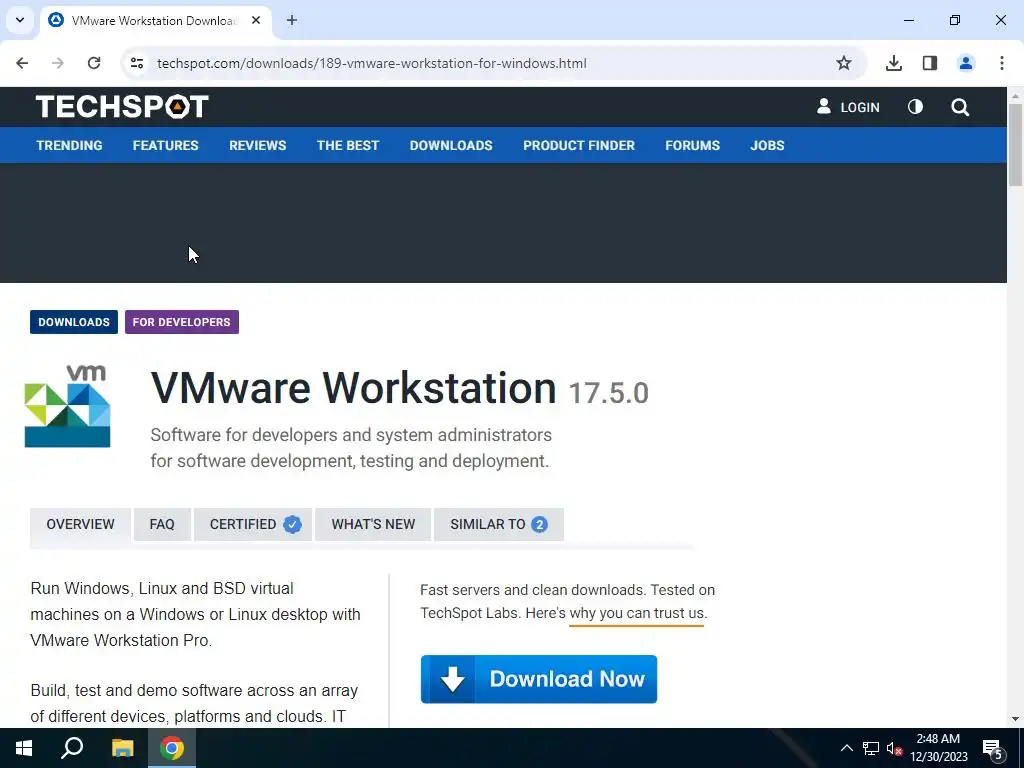Click the DOWNLOADS category badge
1024x768 pixels.
point(74,322)
